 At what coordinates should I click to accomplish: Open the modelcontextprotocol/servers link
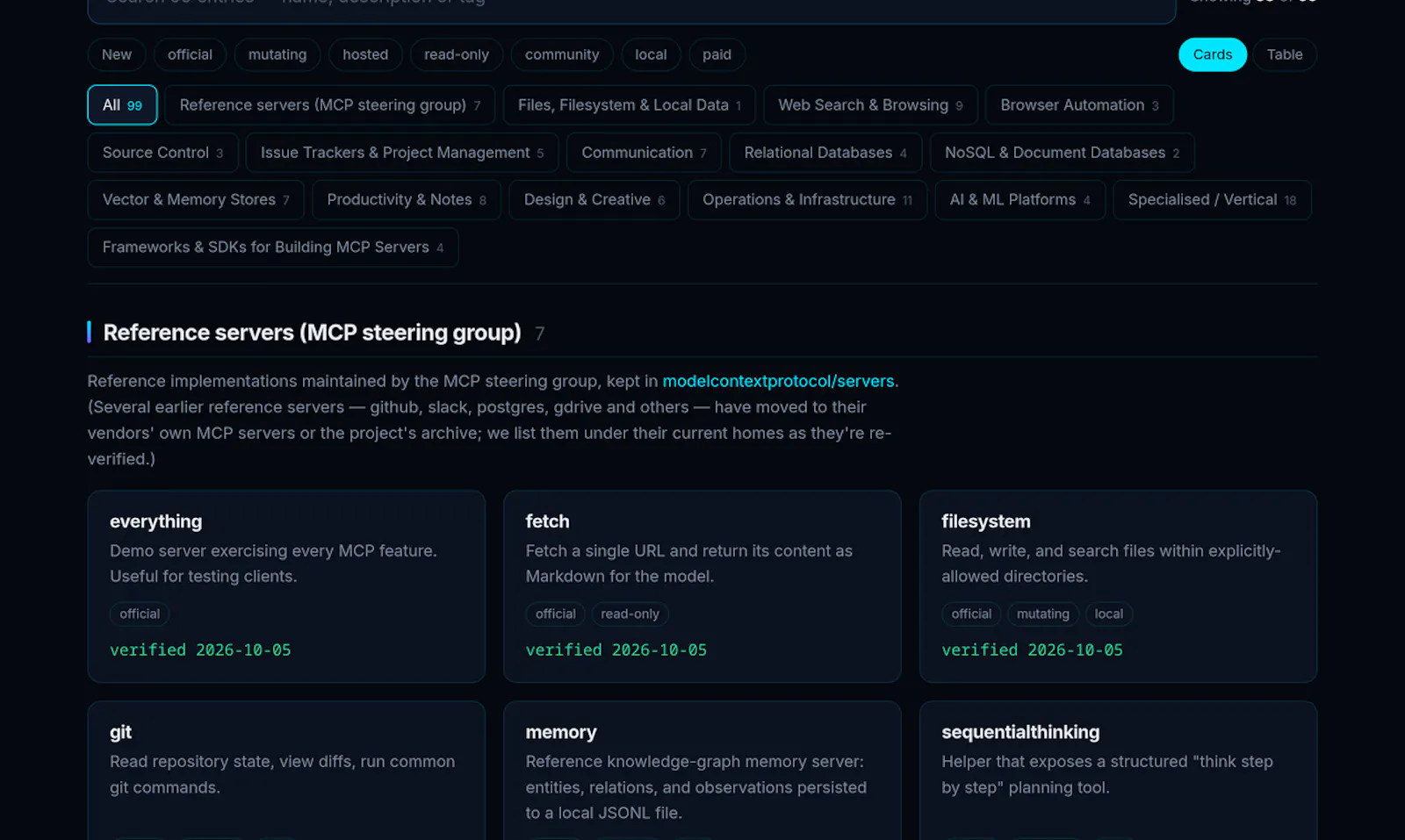coord(778,381)
